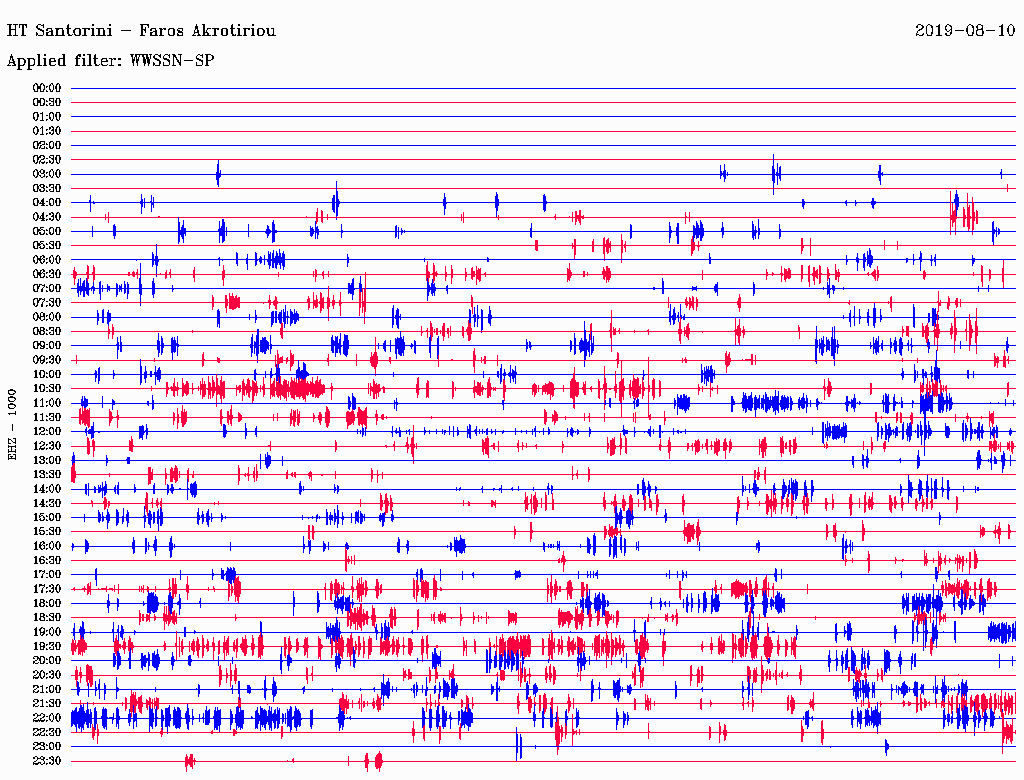Select the 12:00 time label
Viewport: 1024px width, 780px height.
47,432
